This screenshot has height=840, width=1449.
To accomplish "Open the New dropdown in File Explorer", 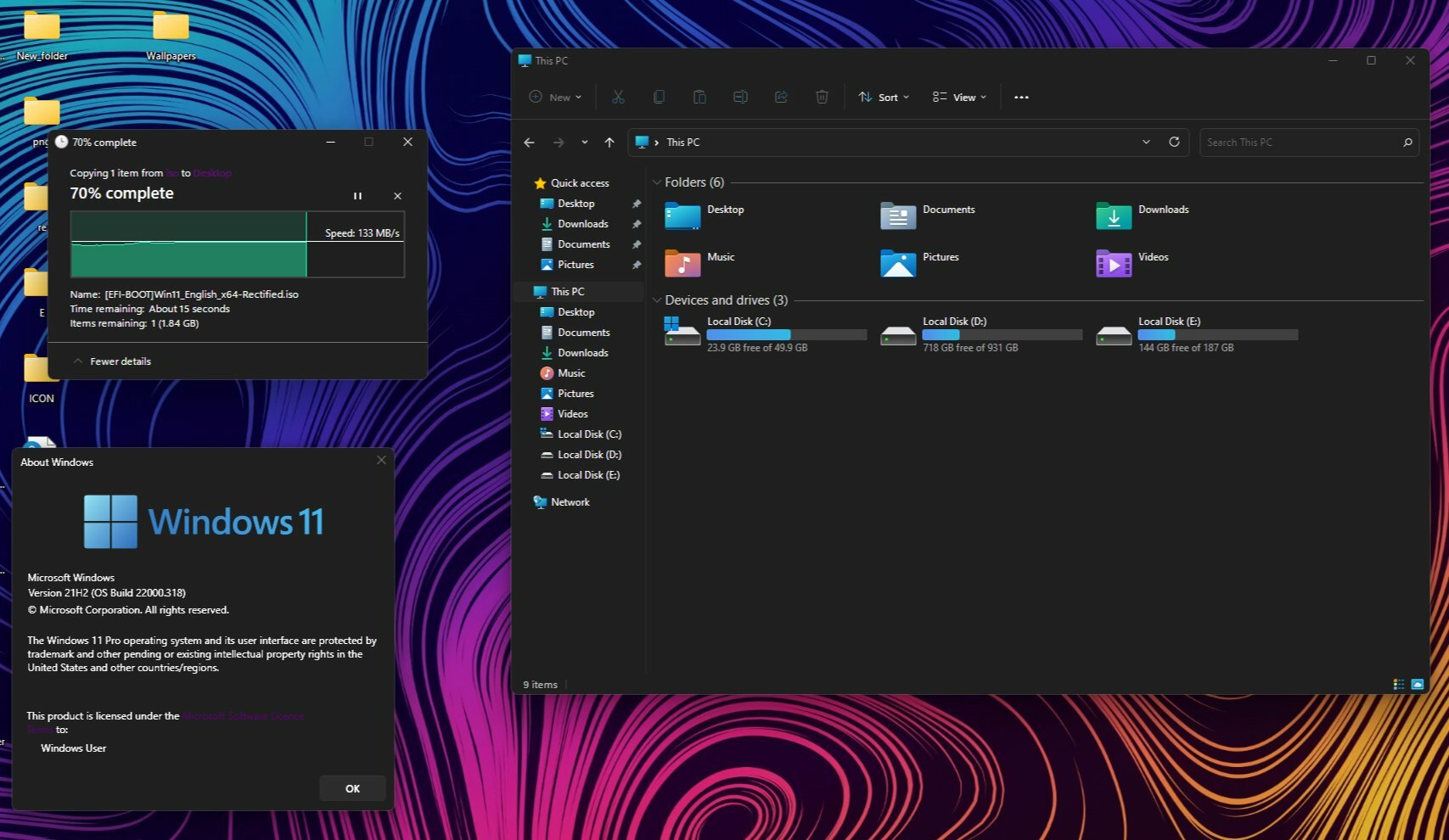I will [x=556, y=98].
